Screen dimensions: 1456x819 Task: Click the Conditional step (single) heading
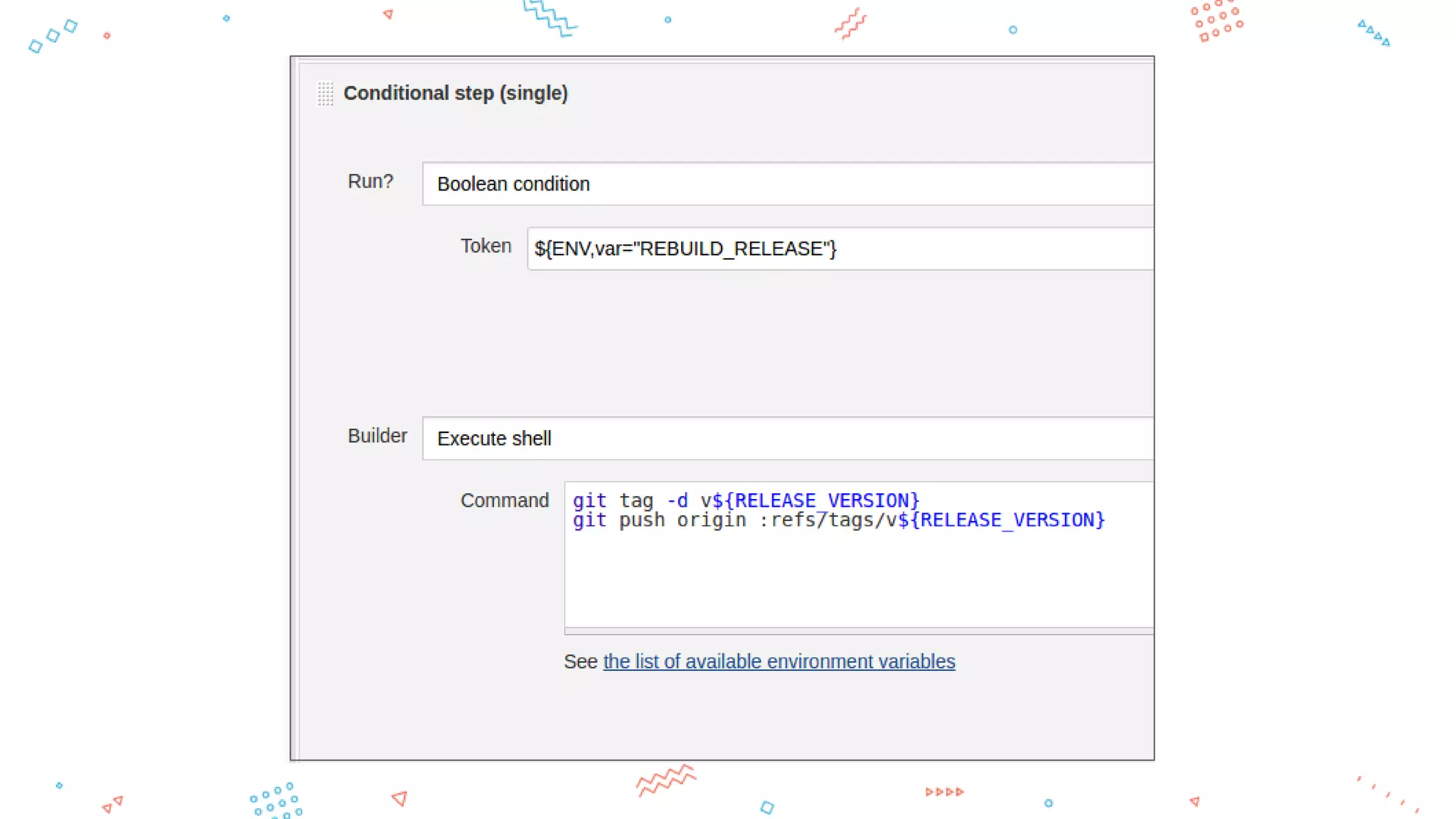coord(455,93)
